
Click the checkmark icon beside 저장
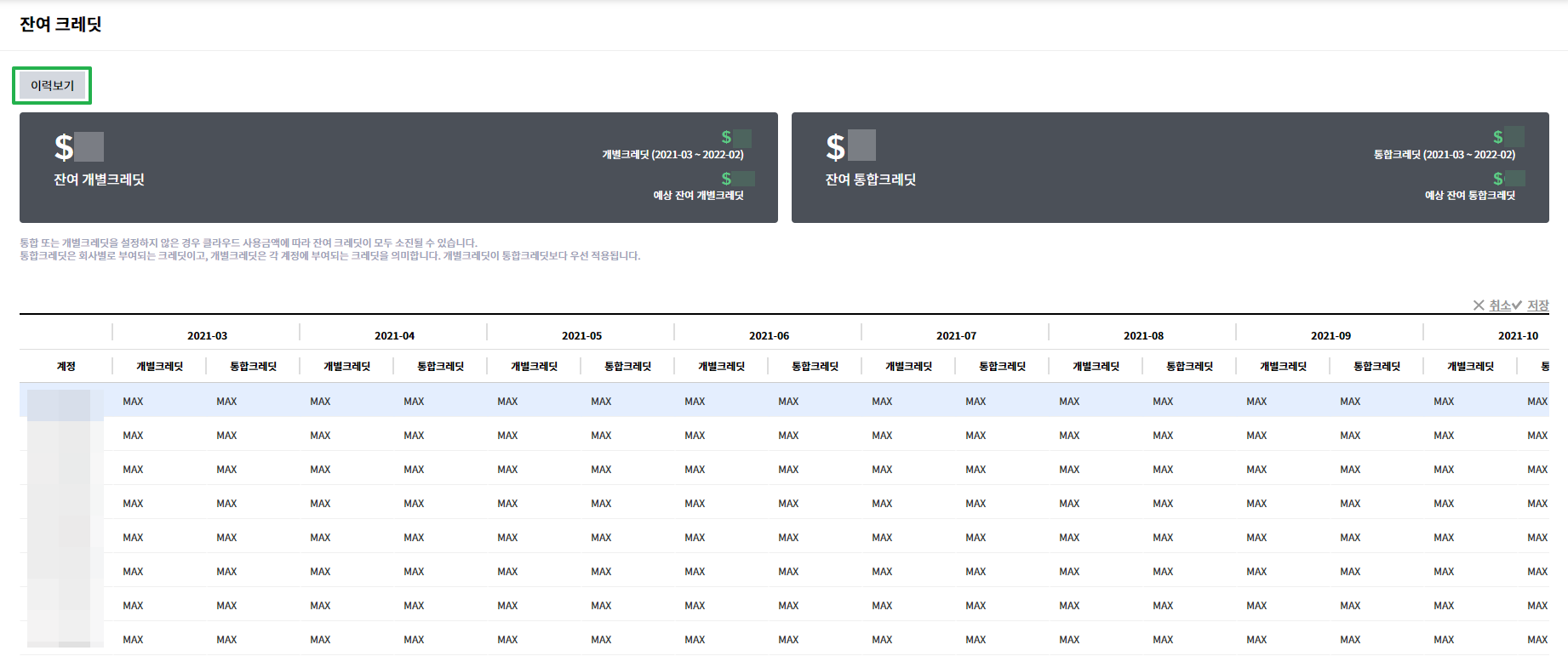[1517, 305]
